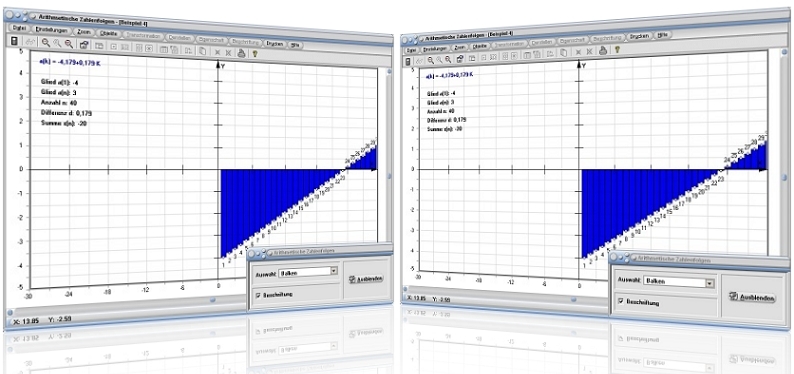The width and height of the screenshot is (794, 374).
Task: Toggle the Beschriftung checkbox in right dialog
Action: [621, 301]
